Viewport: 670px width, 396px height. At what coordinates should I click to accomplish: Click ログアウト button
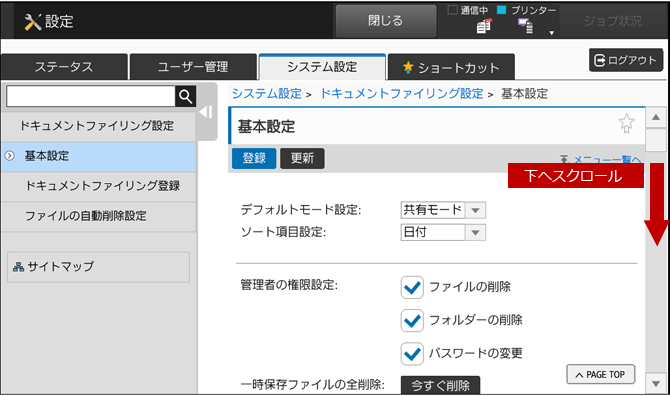click(x=626, y=60)
